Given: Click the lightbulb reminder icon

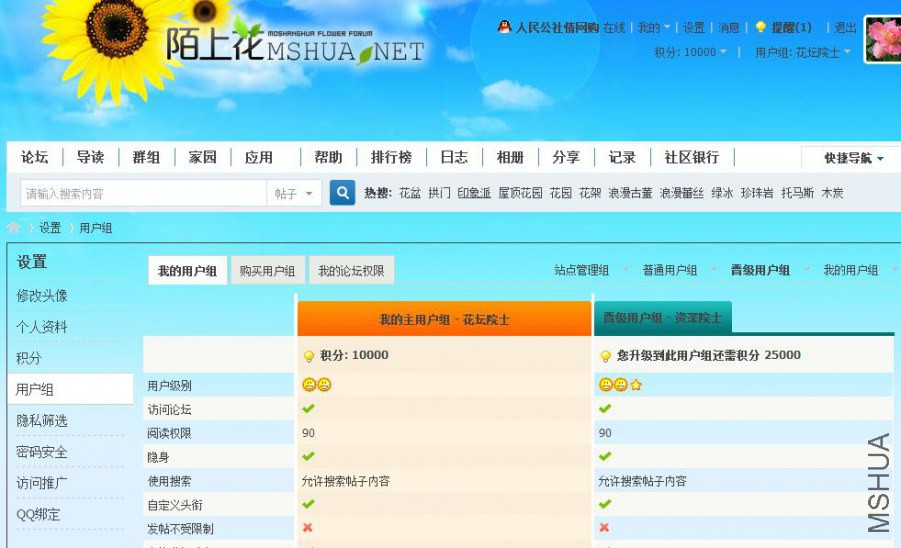Looking at the screenshot, I should 760,27.
